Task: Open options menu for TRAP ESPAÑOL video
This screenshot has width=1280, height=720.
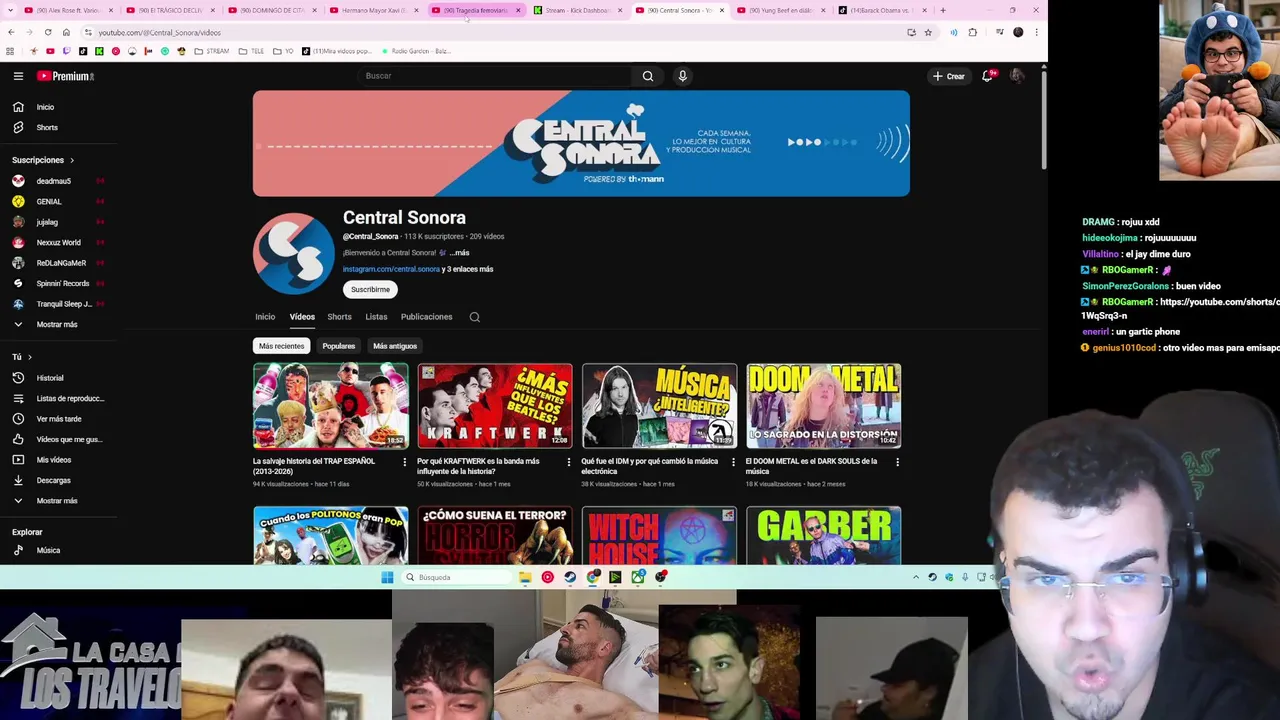Action: [404, 462]
